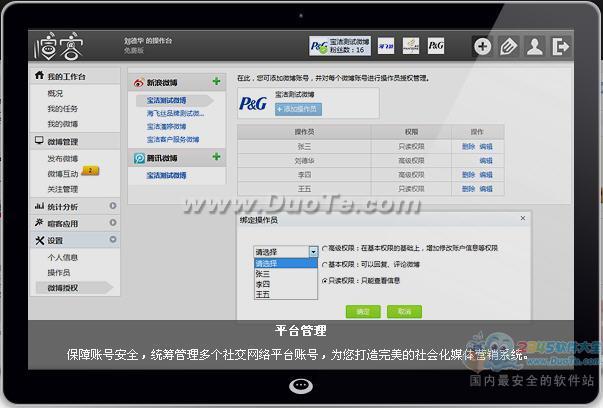The height and width of the screenshot is (408, 603).
Task: Switch to the small P&G thumbnail at header right
Action: tap(436, 46)
